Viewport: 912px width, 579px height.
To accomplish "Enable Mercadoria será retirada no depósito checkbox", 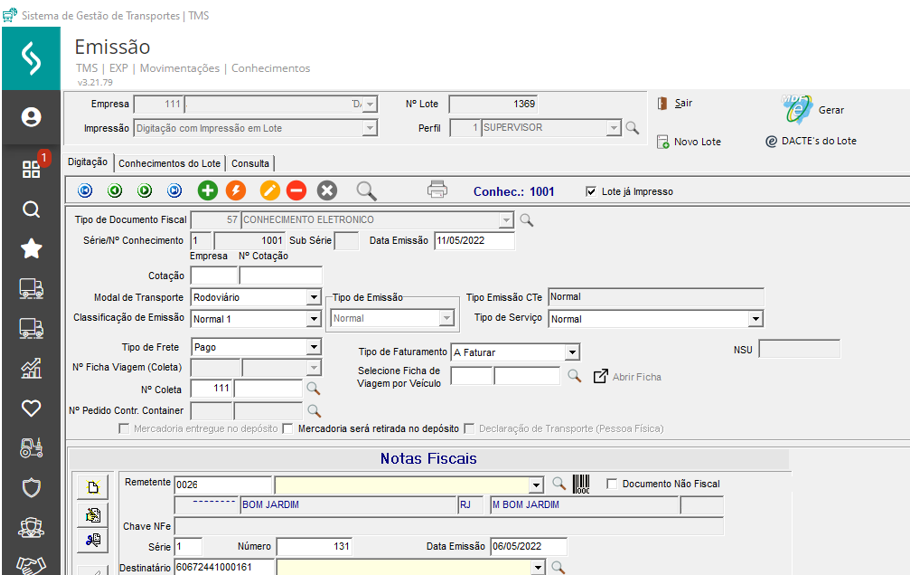I will point(288,429).
